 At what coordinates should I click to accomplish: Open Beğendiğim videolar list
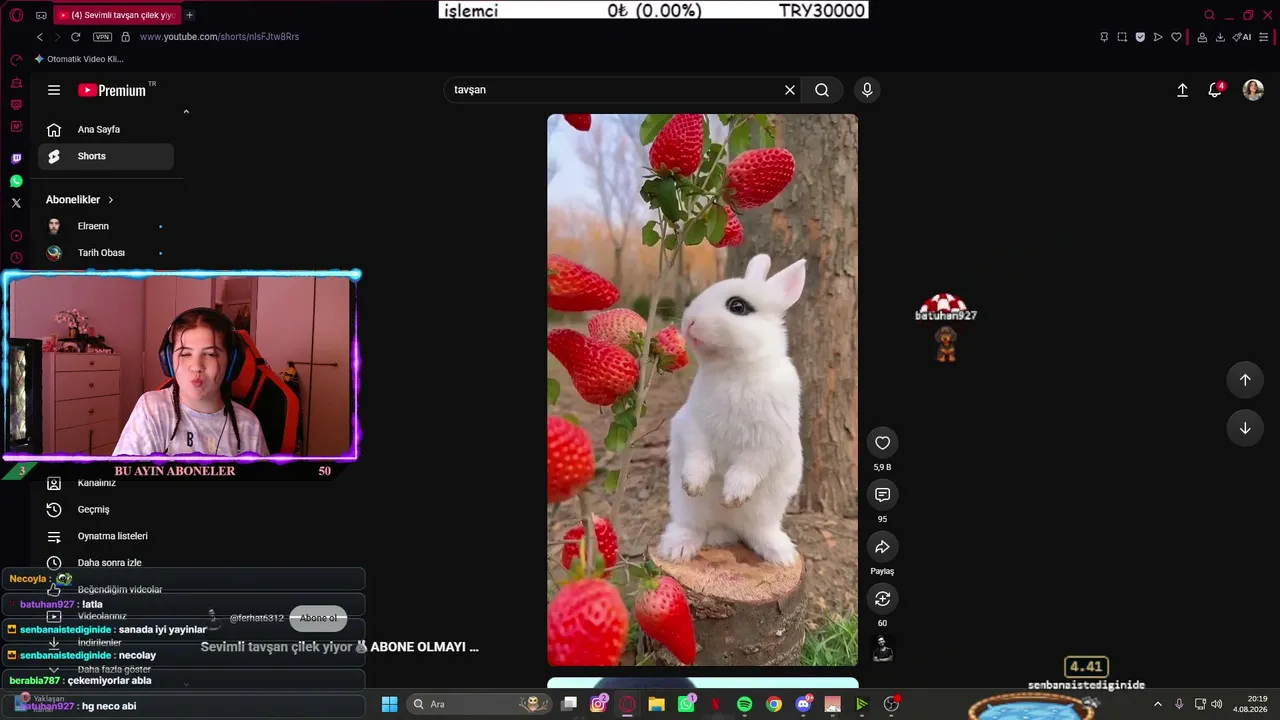[106, 590]
